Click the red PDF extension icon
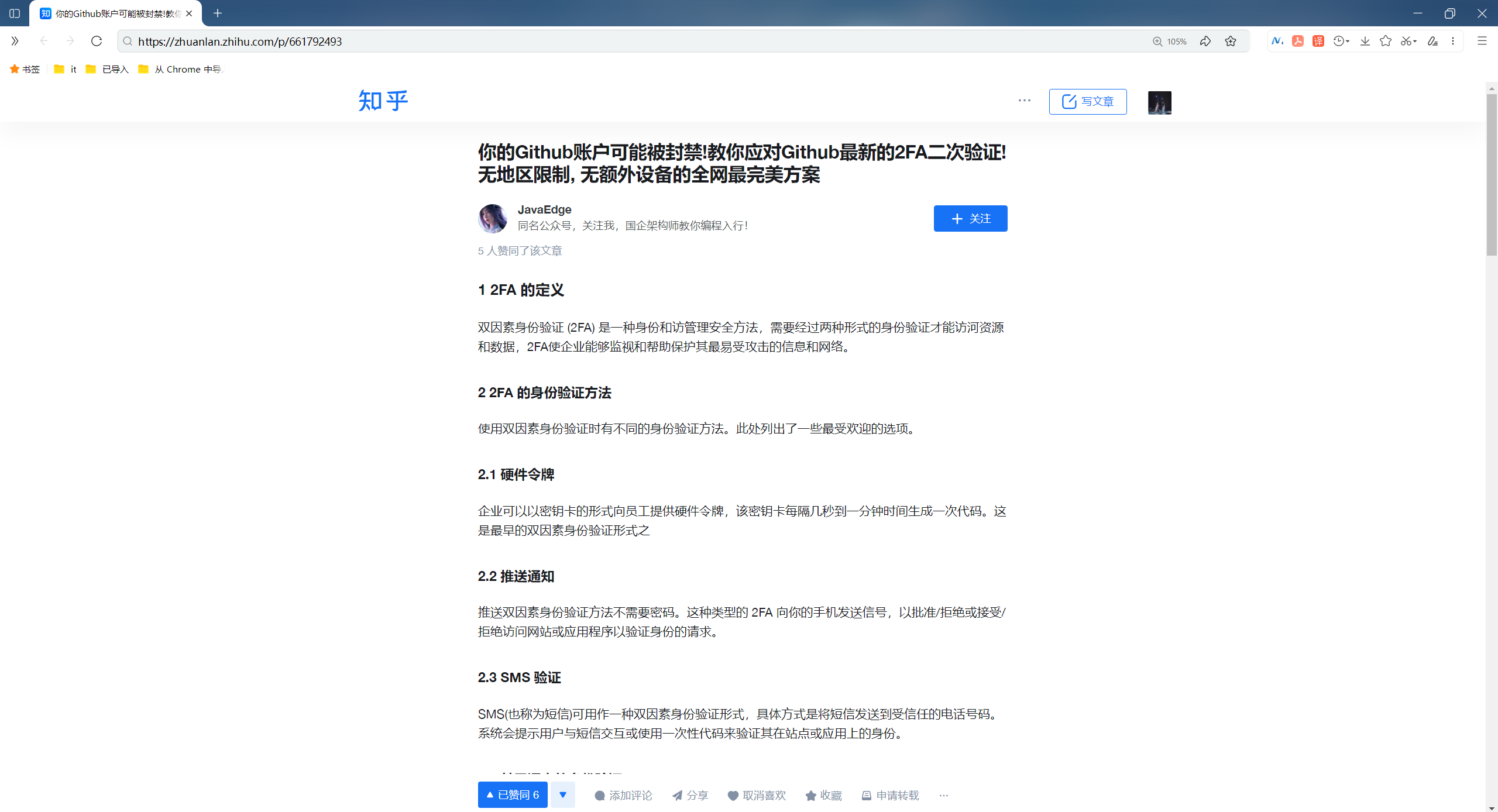Image resolution: width=1498 pixels, height=812 pixels. (1298, 41)
